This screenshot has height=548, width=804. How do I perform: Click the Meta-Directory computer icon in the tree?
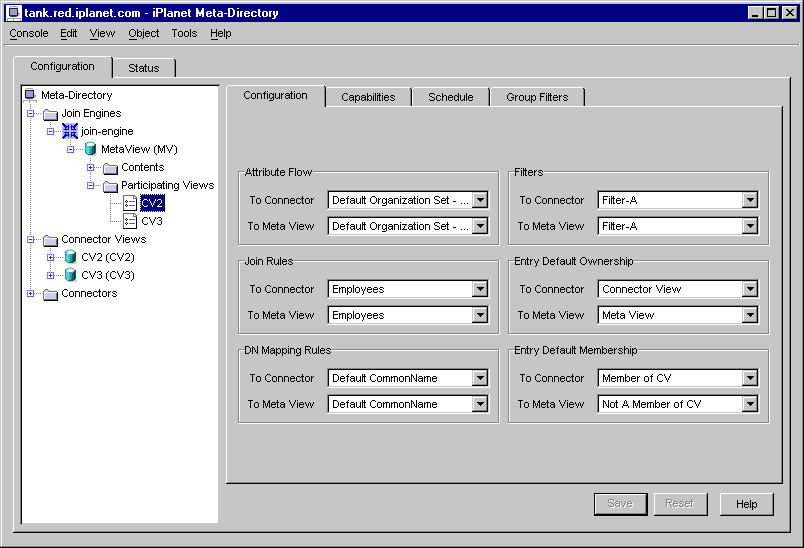(30, 95)
